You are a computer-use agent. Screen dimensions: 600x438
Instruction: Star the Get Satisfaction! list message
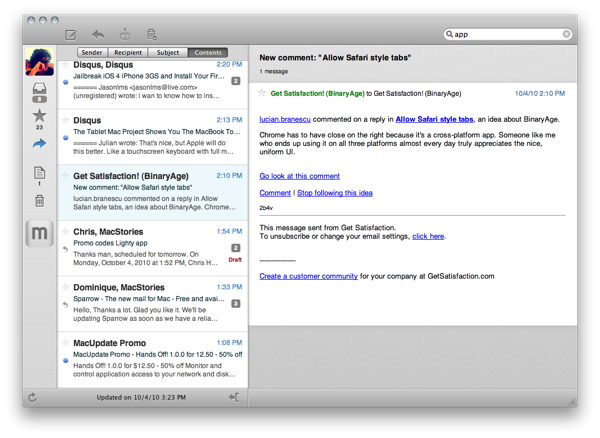pyautogui.click(x=65, y=176)
